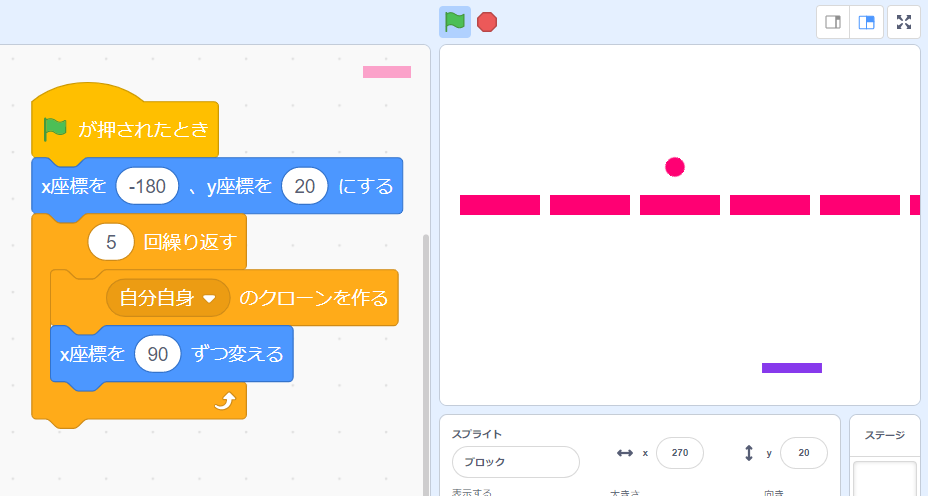Stop the project with red octagon
This screenshot has width=928, height=496.
[x=486, y=22]
